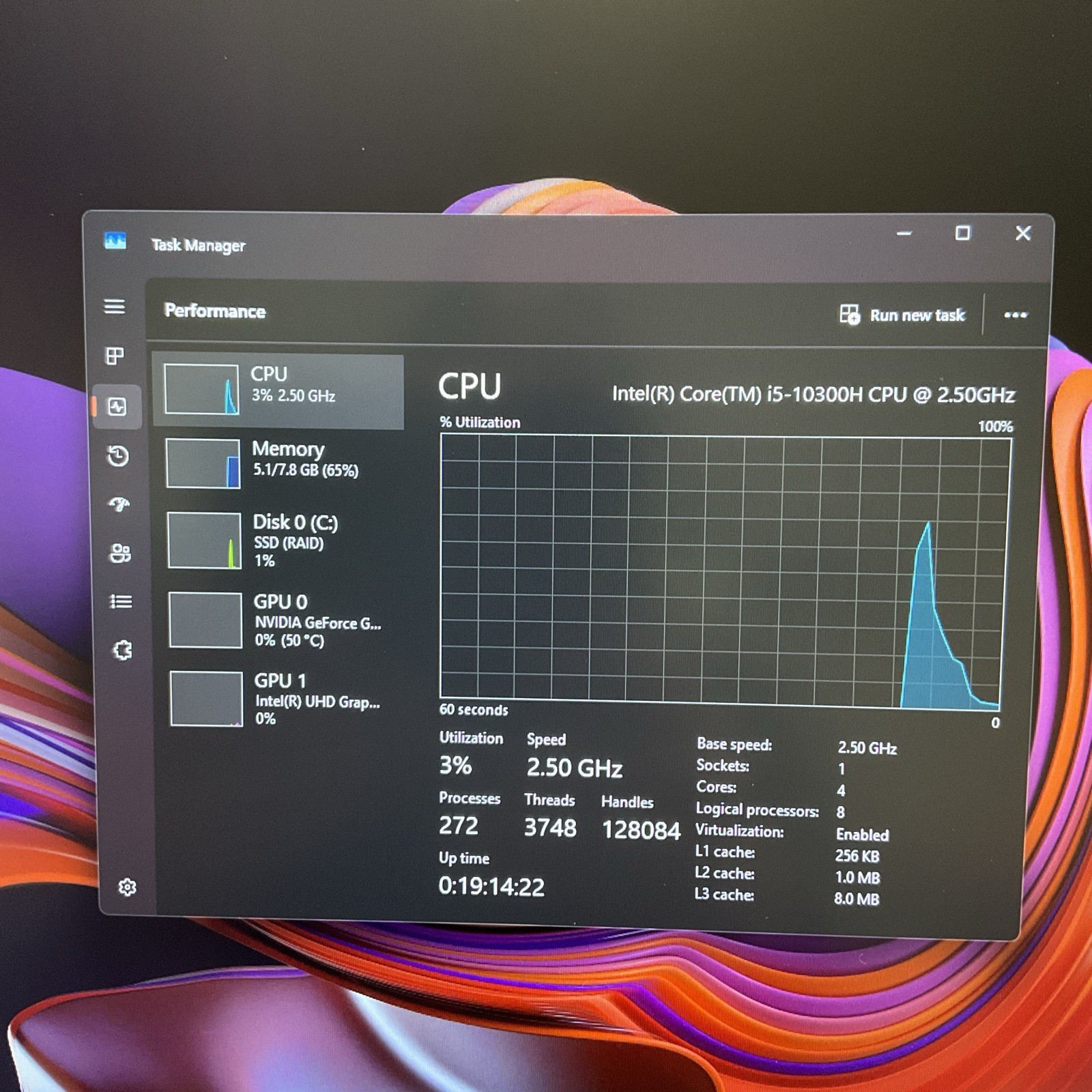
Task: Open the Startup apps icon
Action: pos(119,504)
